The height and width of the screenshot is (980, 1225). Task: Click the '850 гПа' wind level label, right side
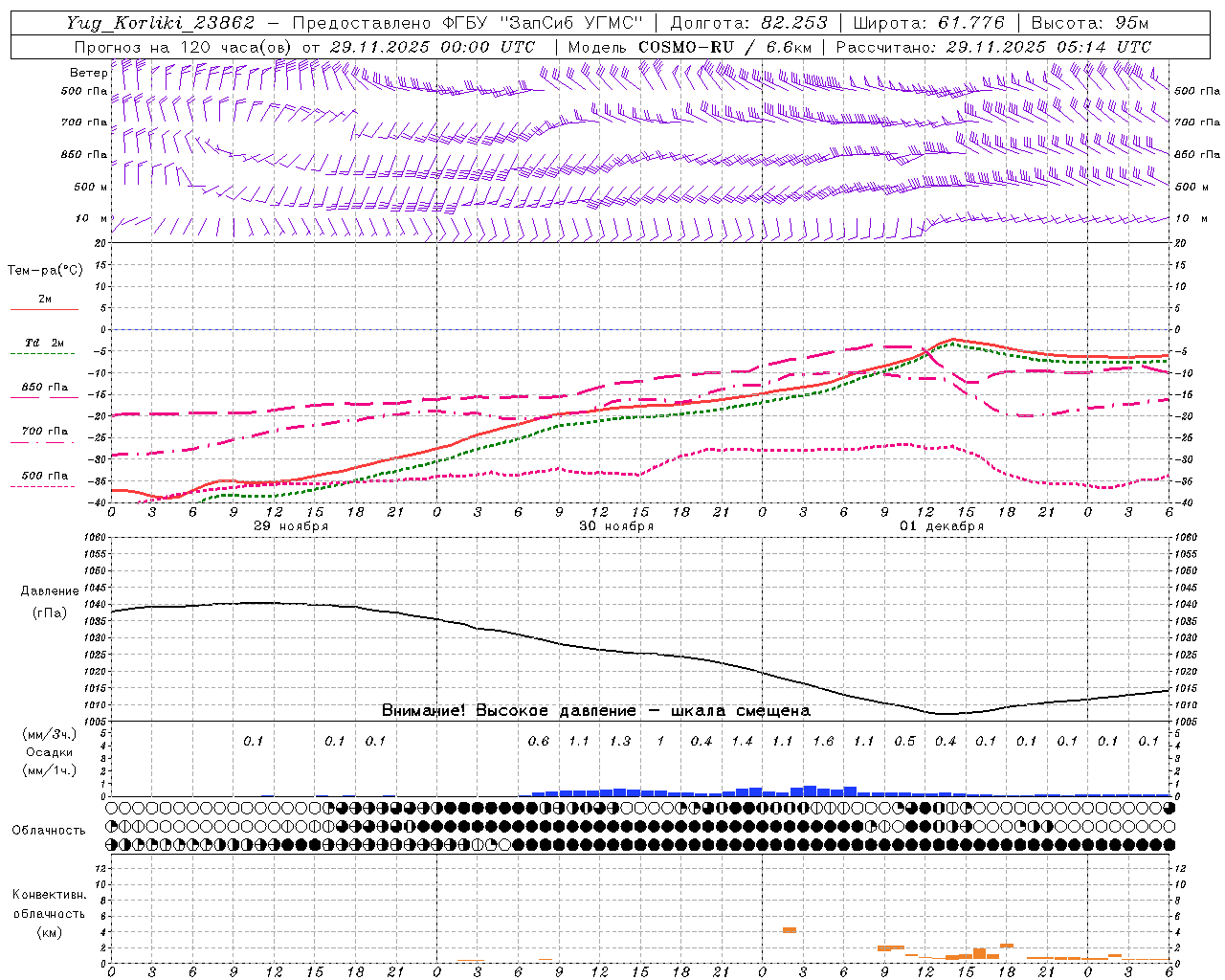tap(1197, 154)
